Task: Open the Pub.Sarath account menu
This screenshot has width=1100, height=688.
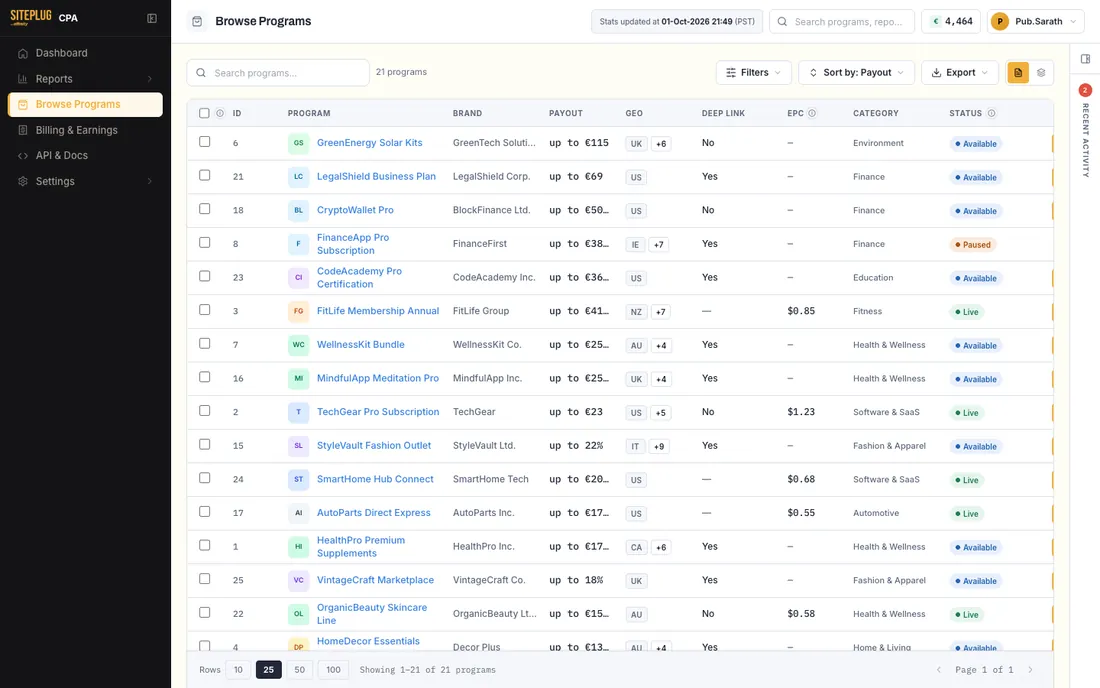Action: [x=1035, y=22]
